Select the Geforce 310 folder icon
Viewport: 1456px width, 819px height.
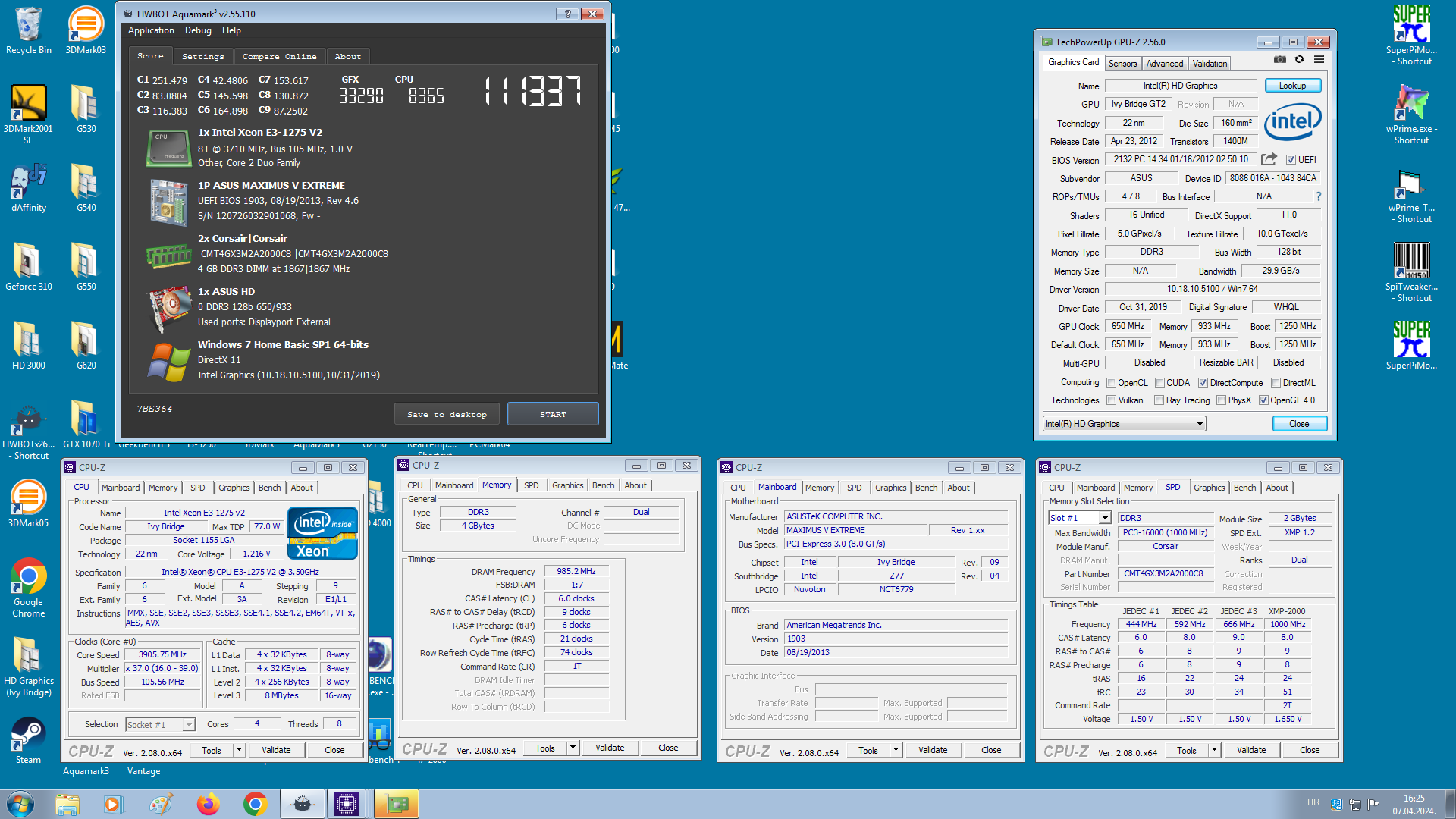tap(29, 268)
